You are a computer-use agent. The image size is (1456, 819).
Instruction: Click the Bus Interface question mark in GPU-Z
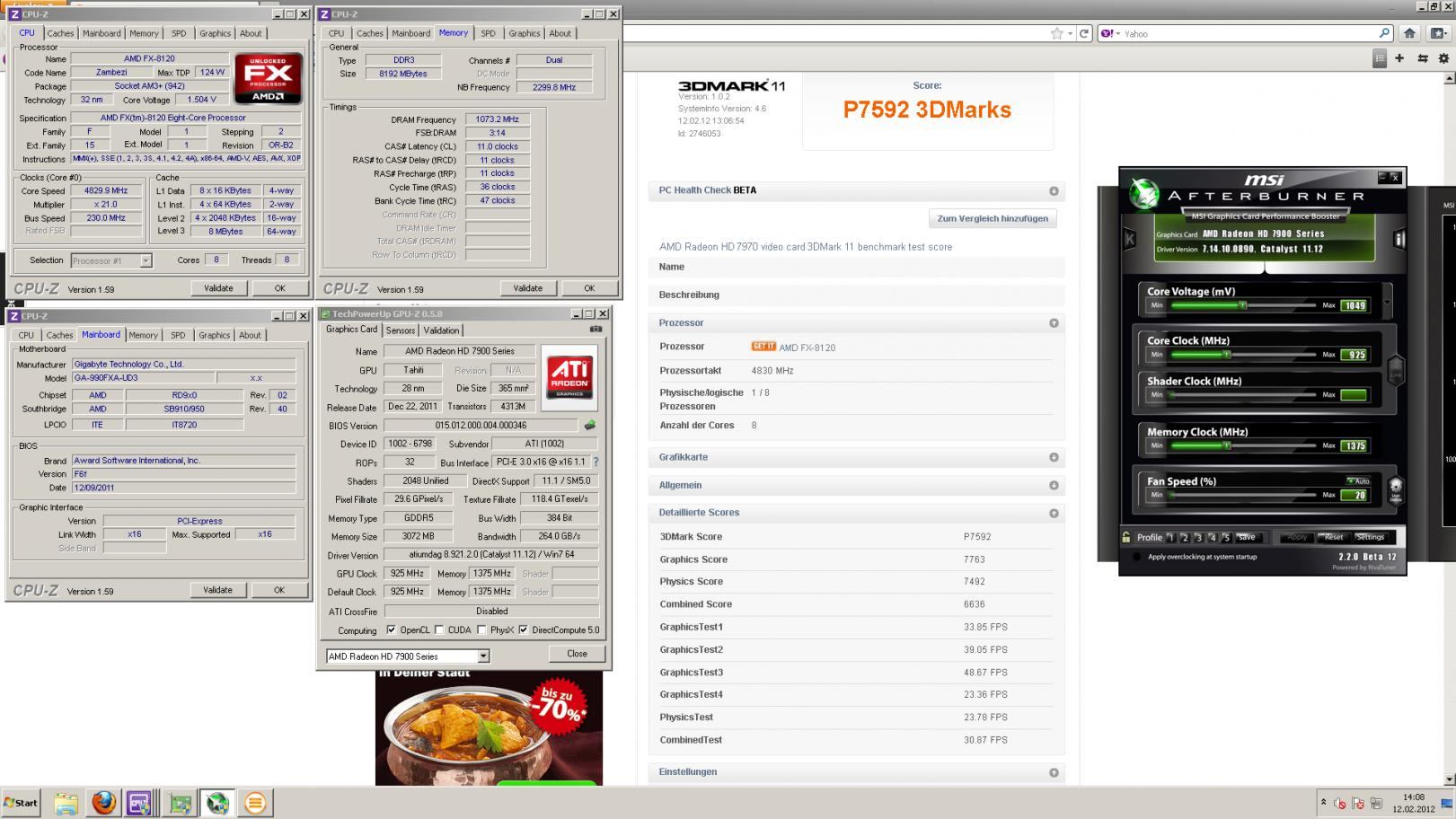(596, 462)
